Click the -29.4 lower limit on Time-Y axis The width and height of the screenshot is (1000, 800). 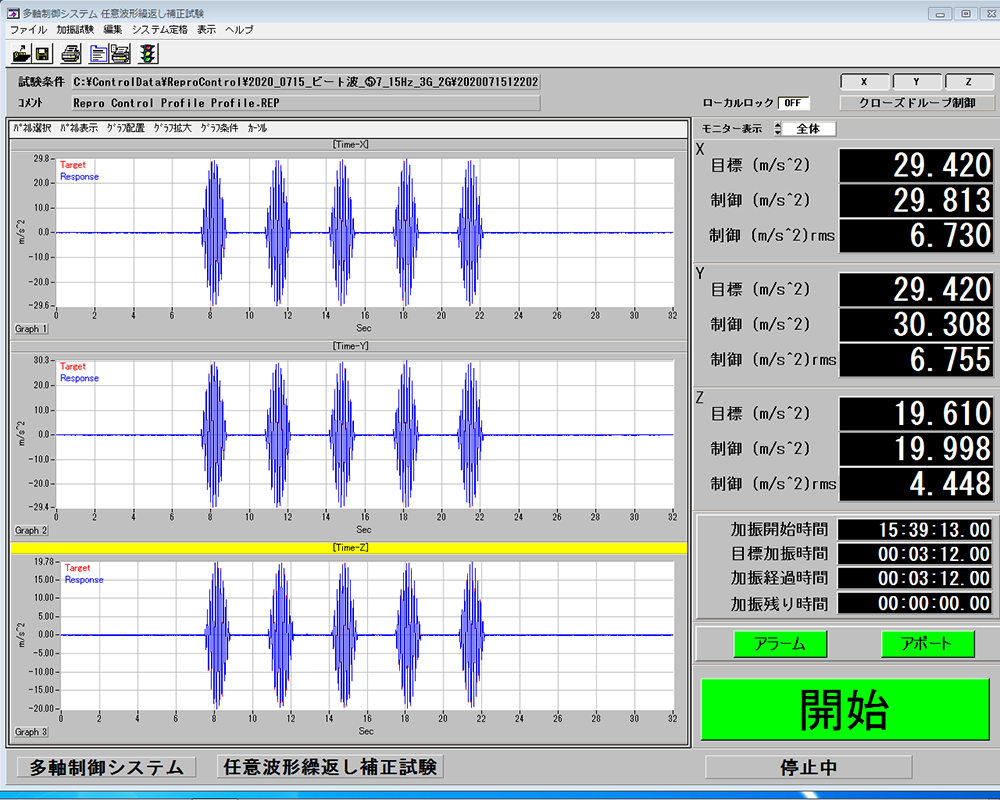[40, 507]
